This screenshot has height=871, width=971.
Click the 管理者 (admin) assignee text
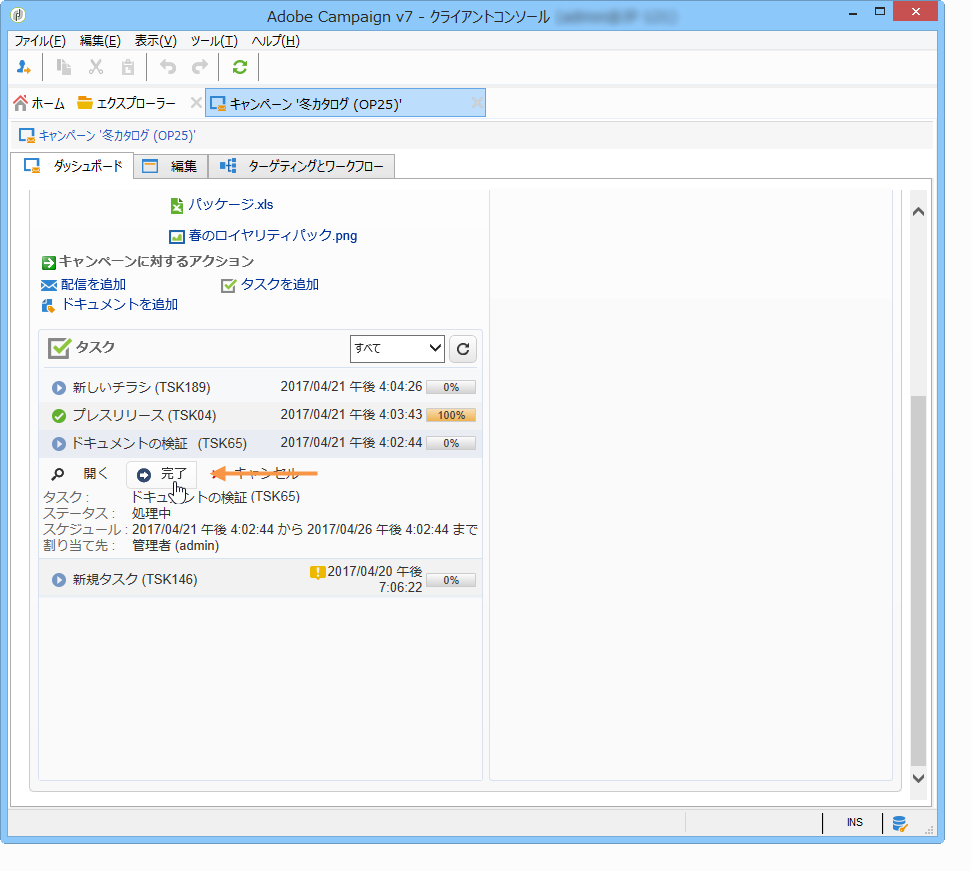click(x=175, y=545)
